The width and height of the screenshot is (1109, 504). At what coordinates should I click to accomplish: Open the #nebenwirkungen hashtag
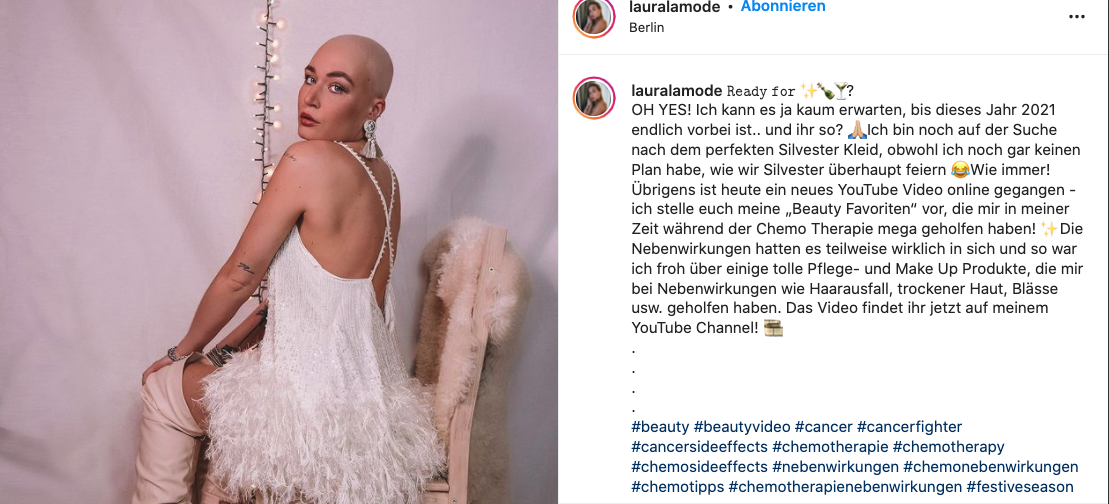point(835,467)
